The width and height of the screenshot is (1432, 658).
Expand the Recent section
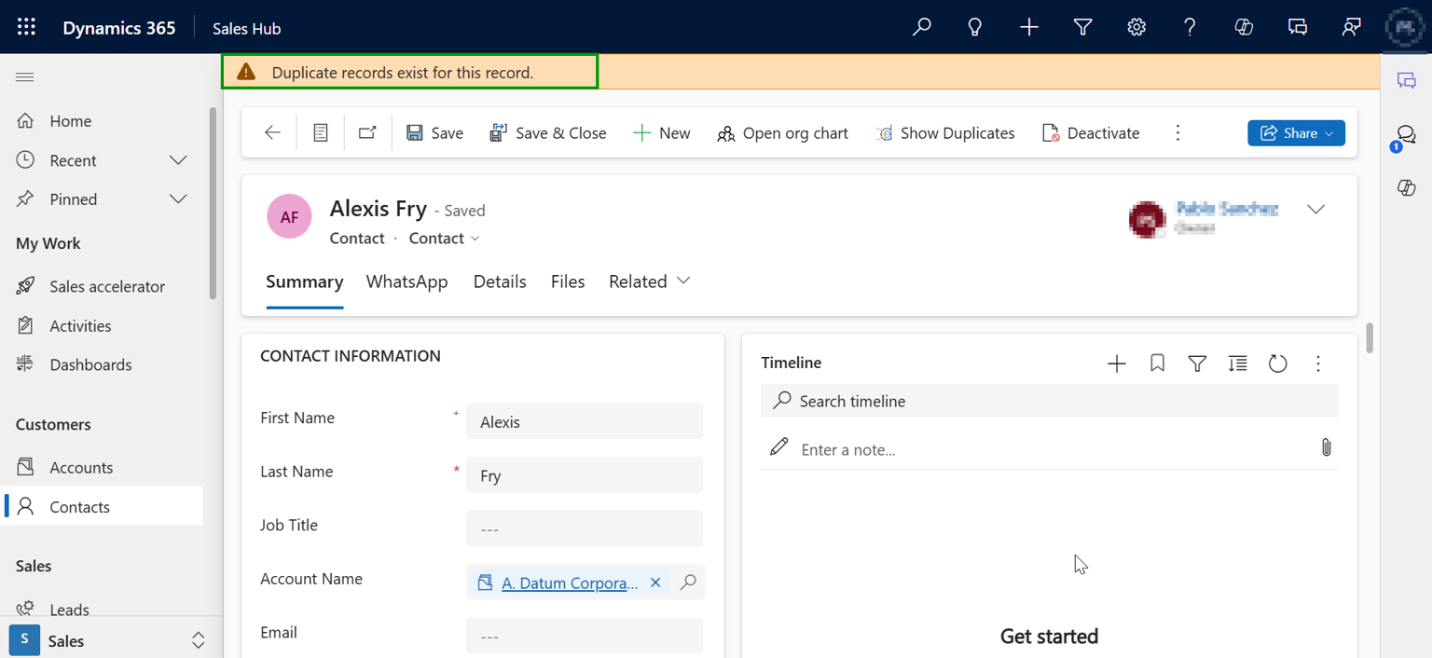[177, 160]
